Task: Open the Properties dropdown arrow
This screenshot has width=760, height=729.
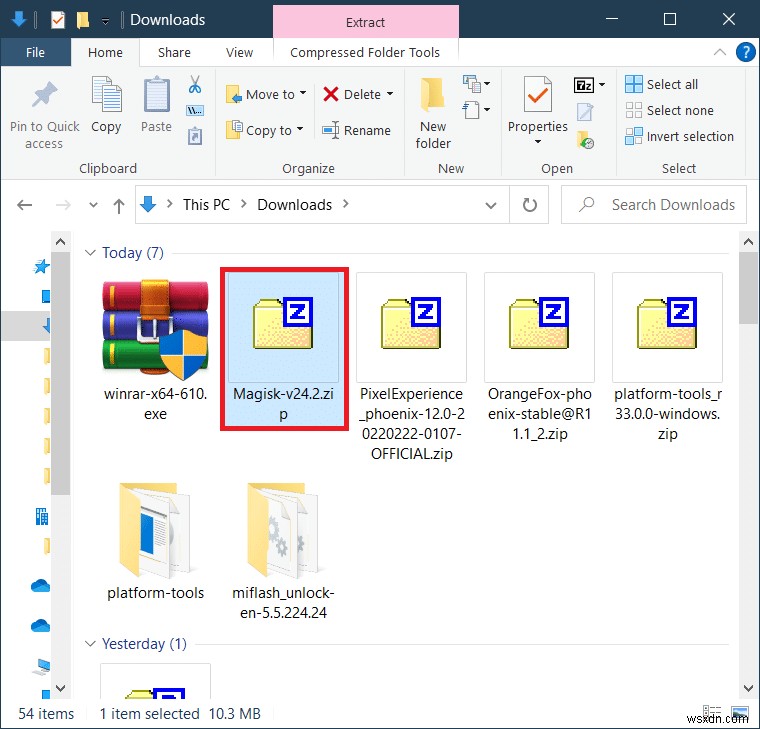Action: tap(538, 142)
